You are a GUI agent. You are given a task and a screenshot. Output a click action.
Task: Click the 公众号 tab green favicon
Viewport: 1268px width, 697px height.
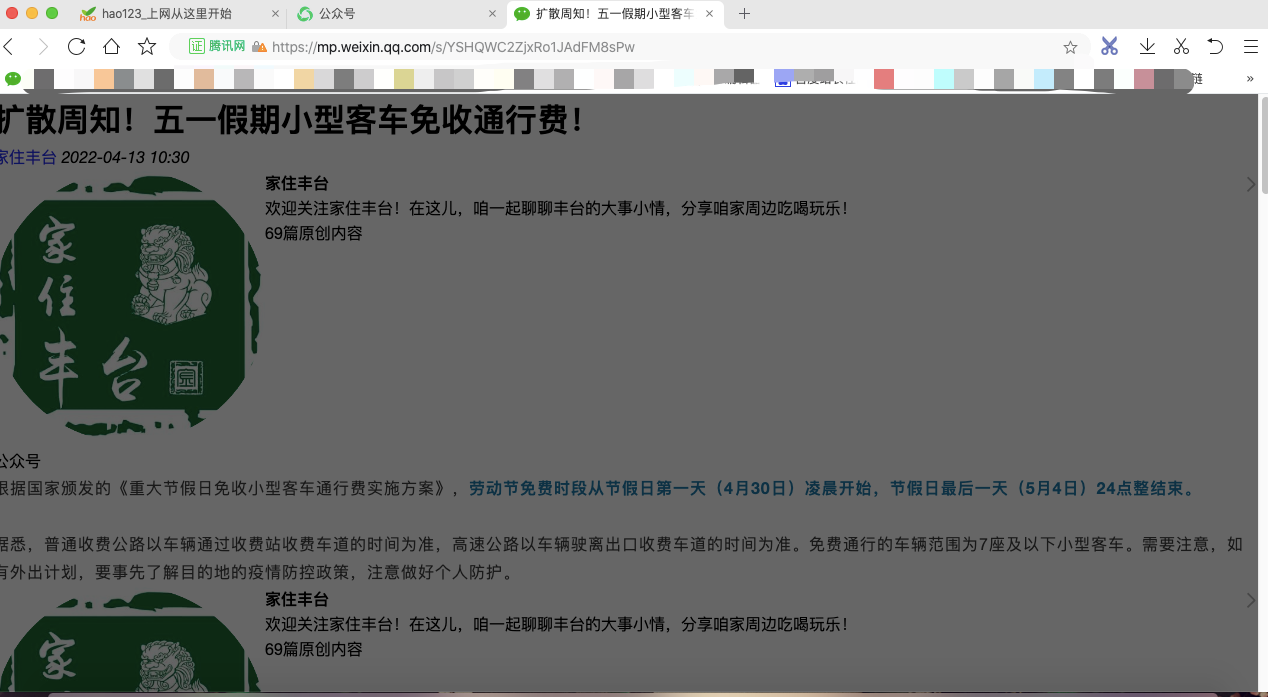305,14
